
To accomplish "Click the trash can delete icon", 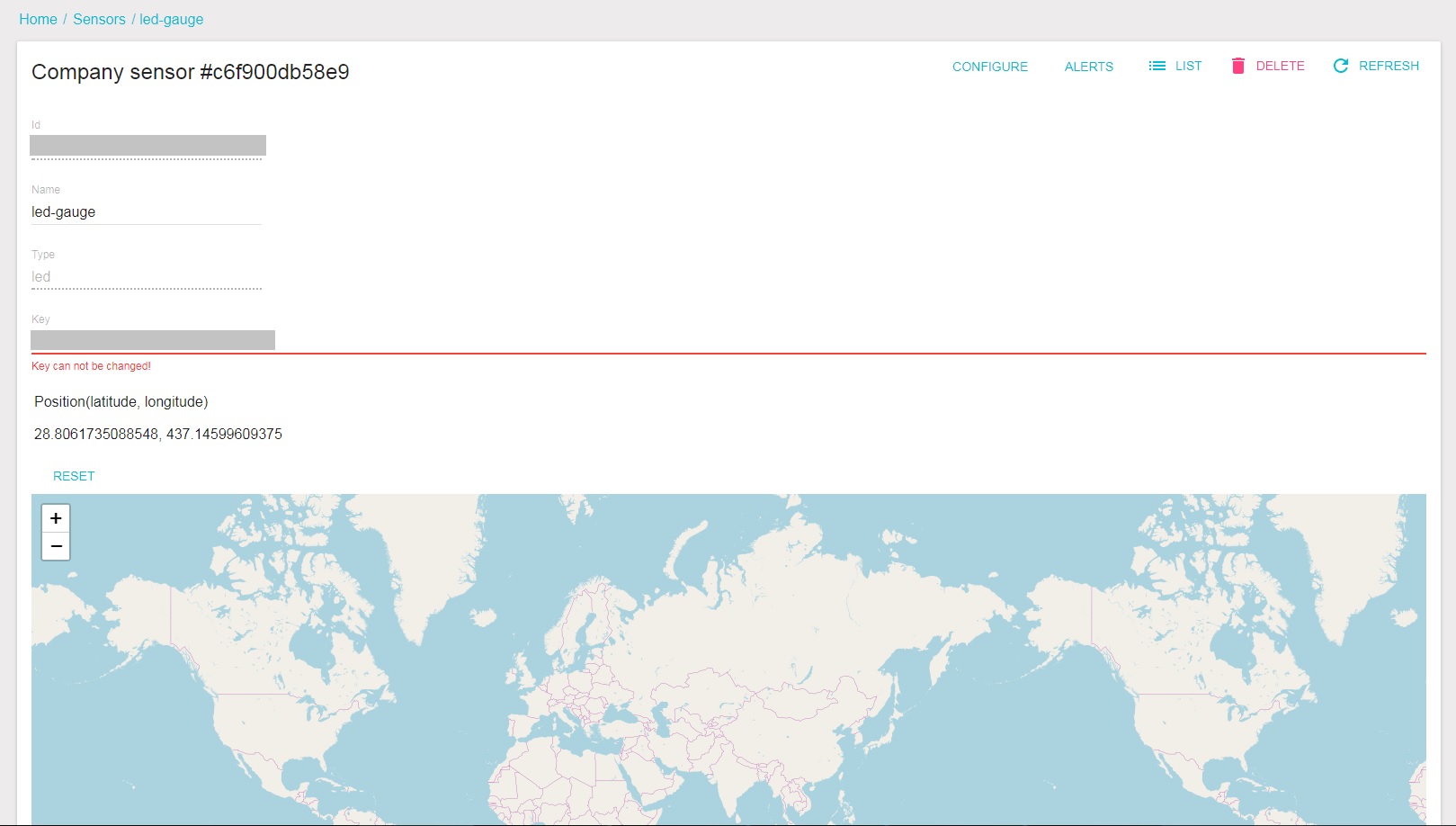I will pos(1238,66).
